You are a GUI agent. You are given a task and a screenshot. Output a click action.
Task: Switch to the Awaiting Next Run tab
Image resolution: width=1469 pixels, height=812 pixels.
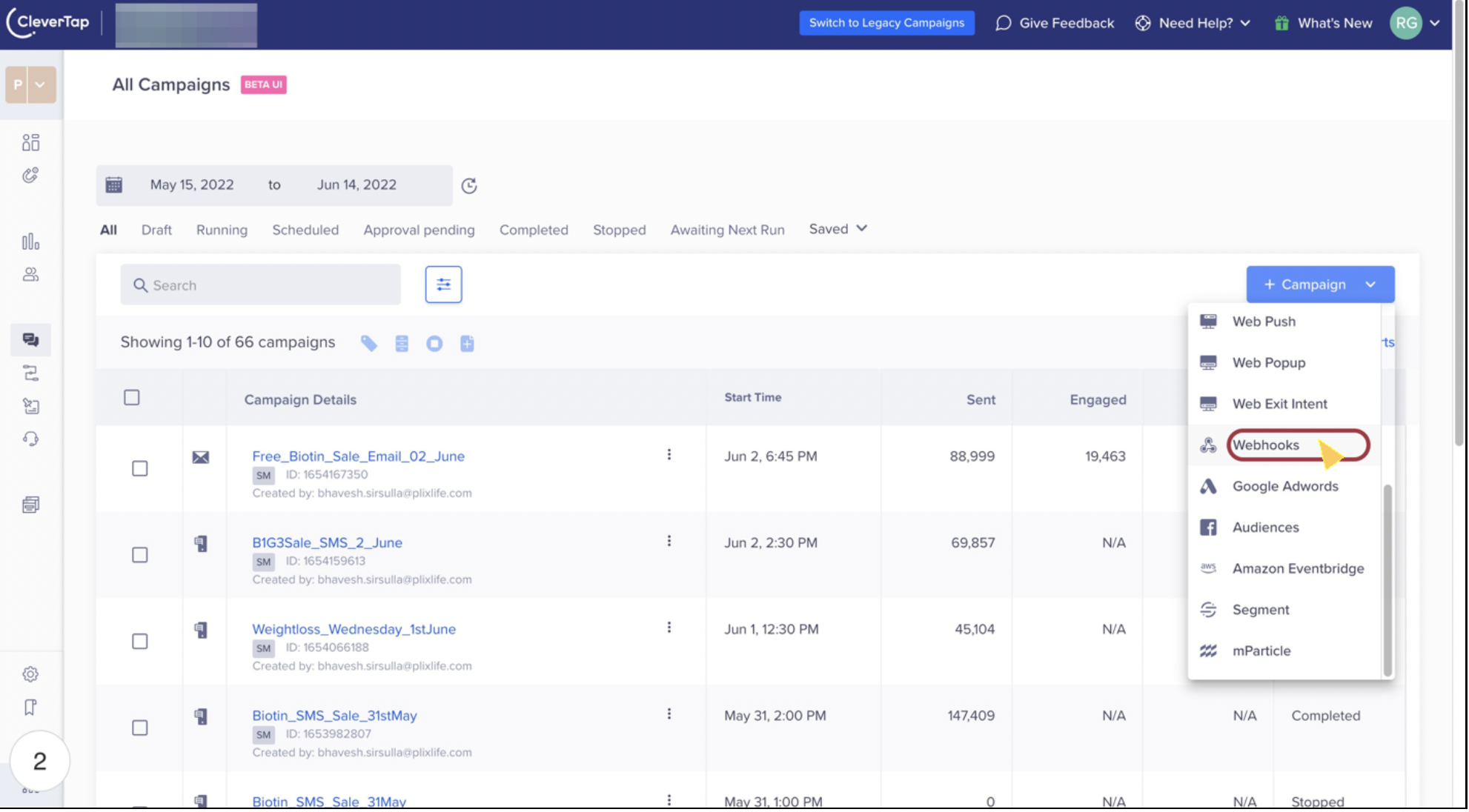727,230
